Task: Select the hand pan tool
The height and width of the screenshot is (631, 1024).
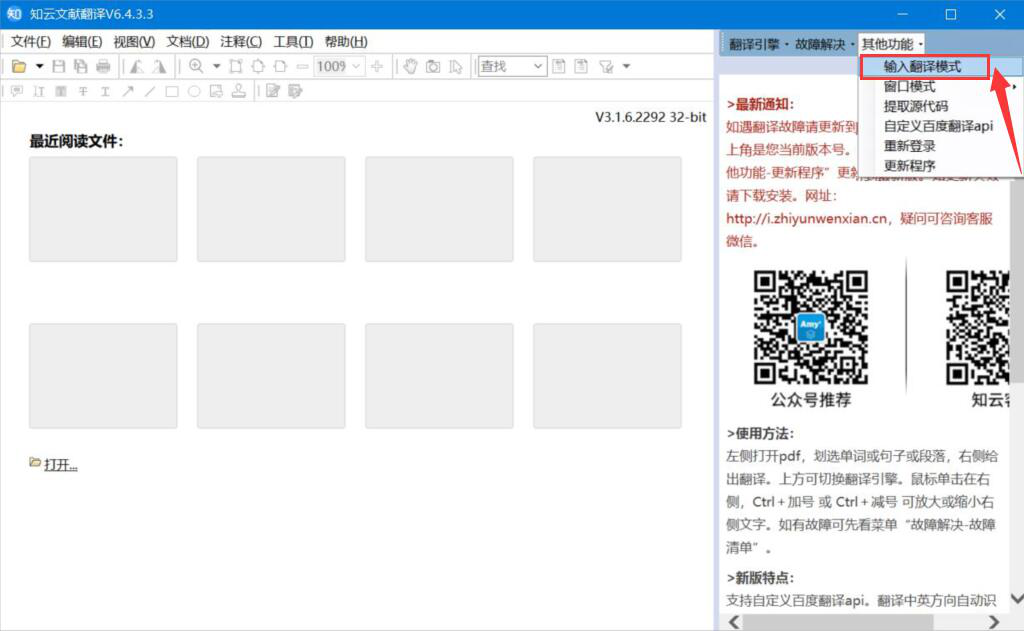Action: click(x=410, y=66)
